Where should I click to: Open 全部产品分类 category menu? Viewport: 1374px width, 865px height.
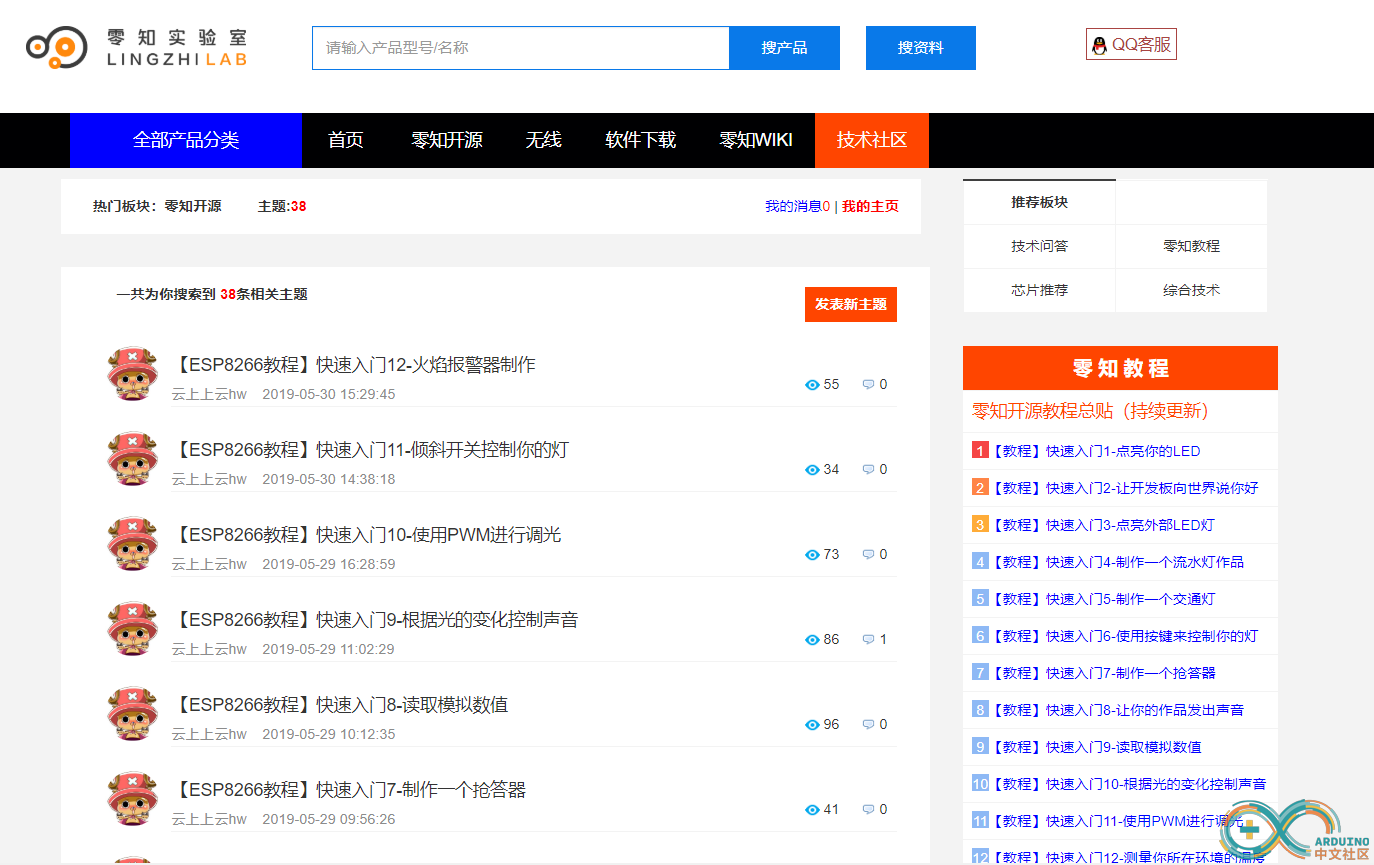(x=186, y=140)
